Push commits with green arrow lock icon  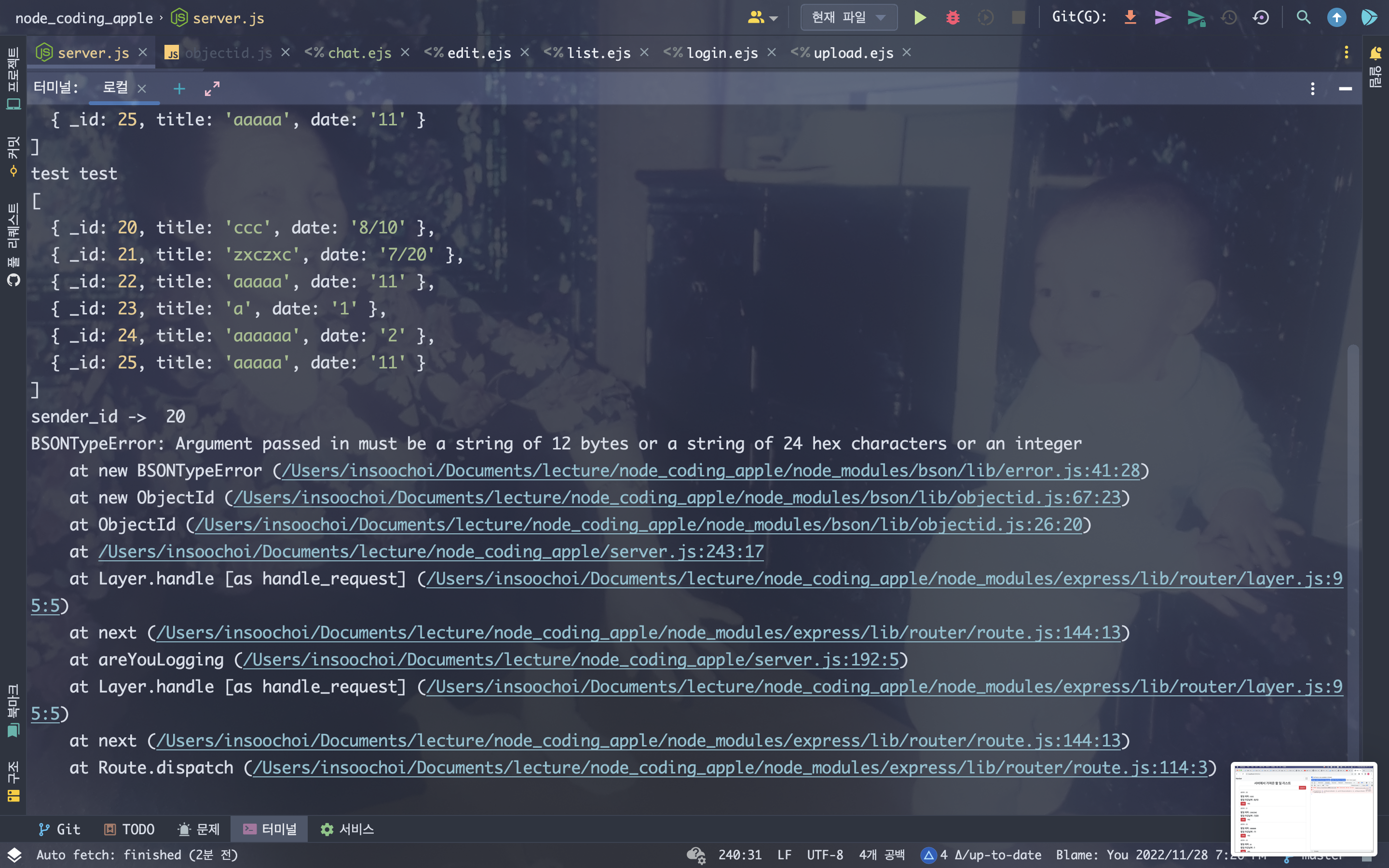[1196, 18]
